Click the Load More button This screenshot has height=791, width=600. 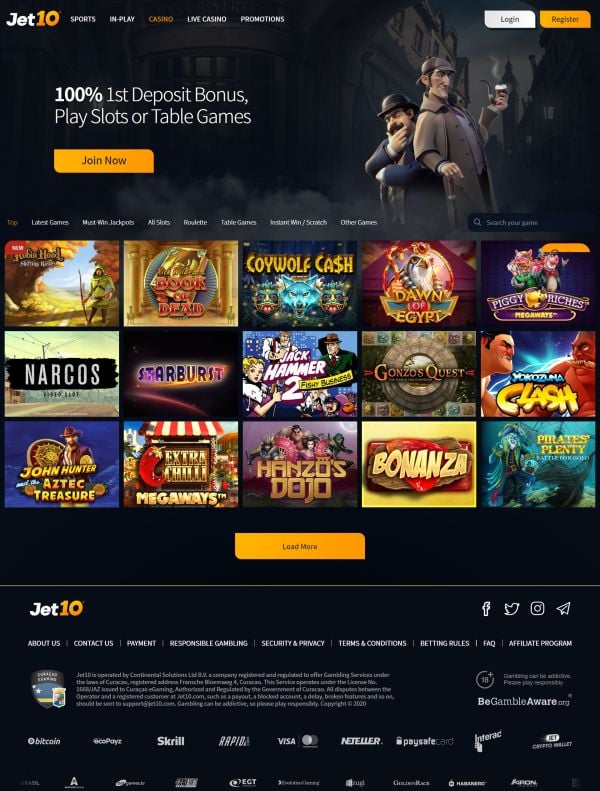[x=300, y=546]
